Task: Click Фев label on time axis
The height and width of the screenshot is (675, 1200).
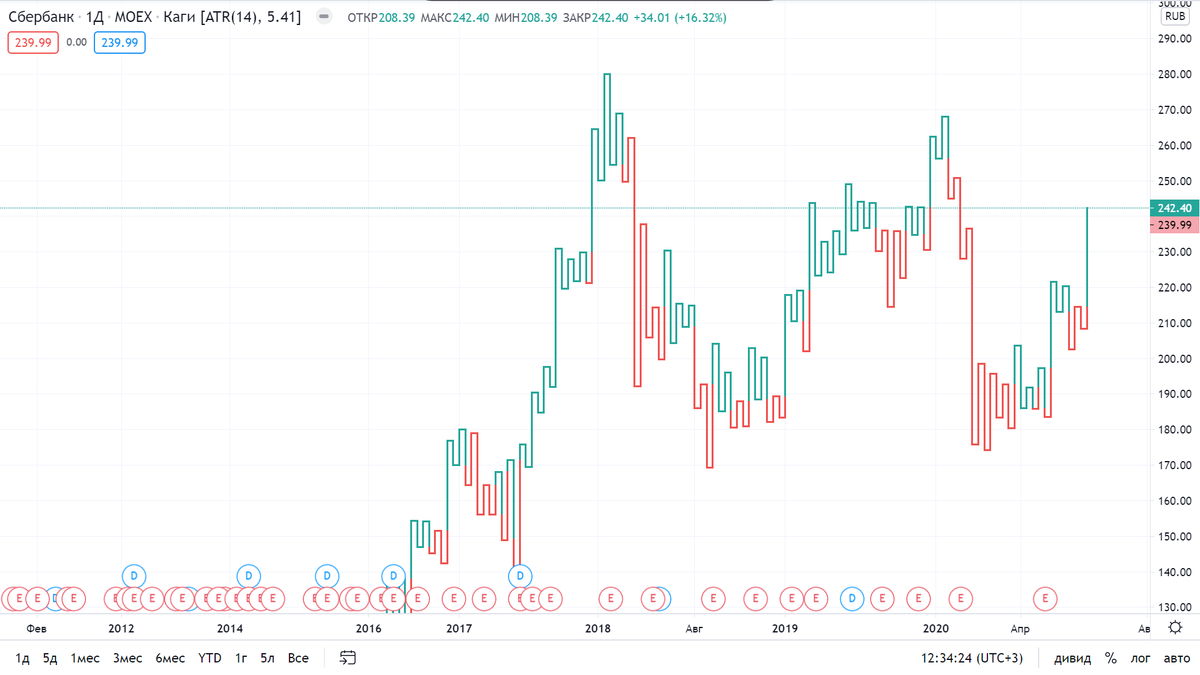Action: tap(36, 628)
